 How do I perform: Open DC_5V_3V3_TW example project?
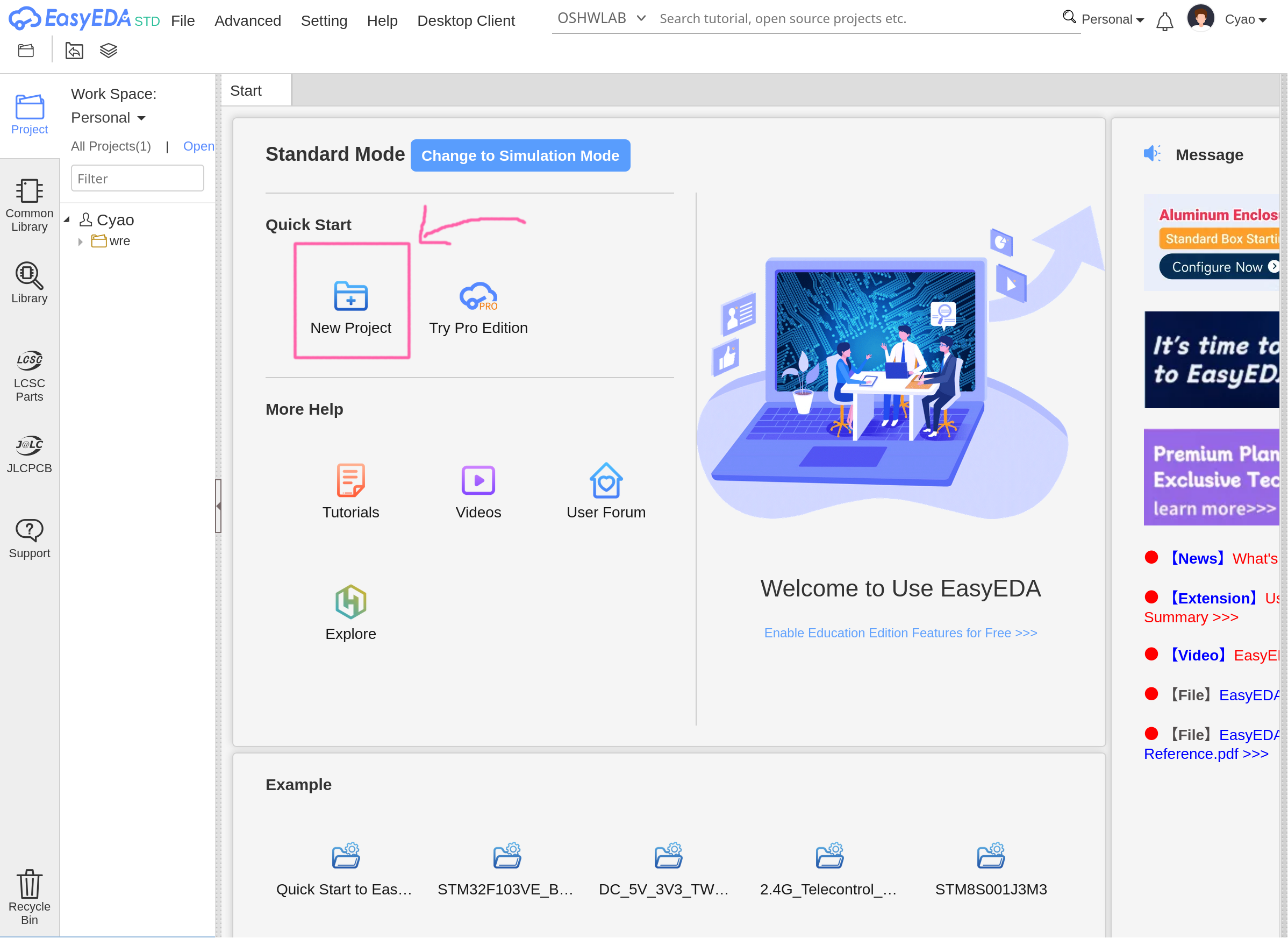point(664,870)
